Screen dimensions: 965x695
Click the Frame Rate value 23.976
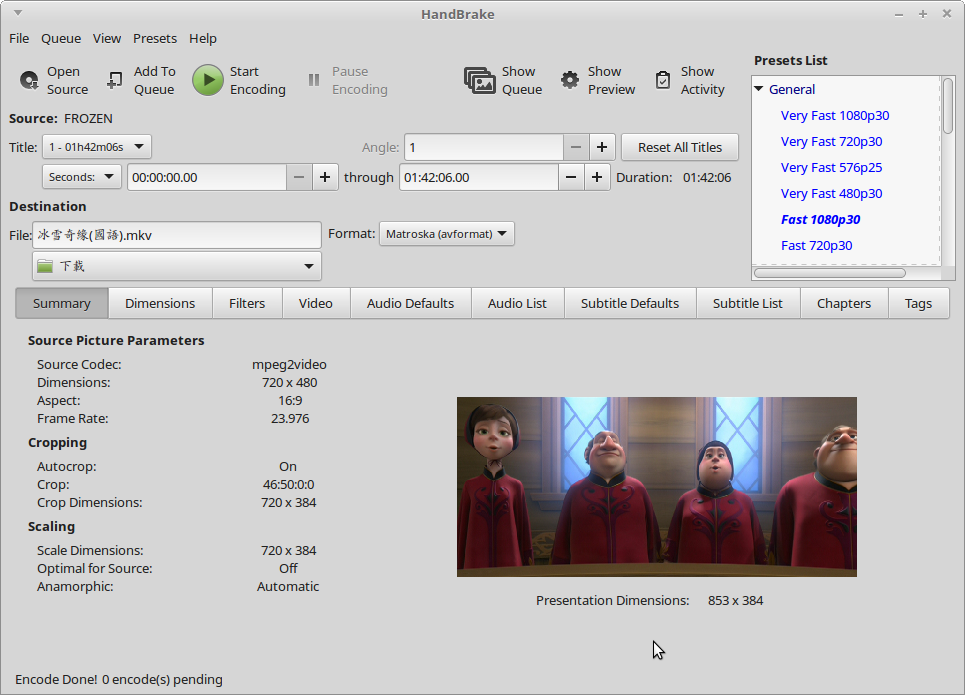pos(290,419)
